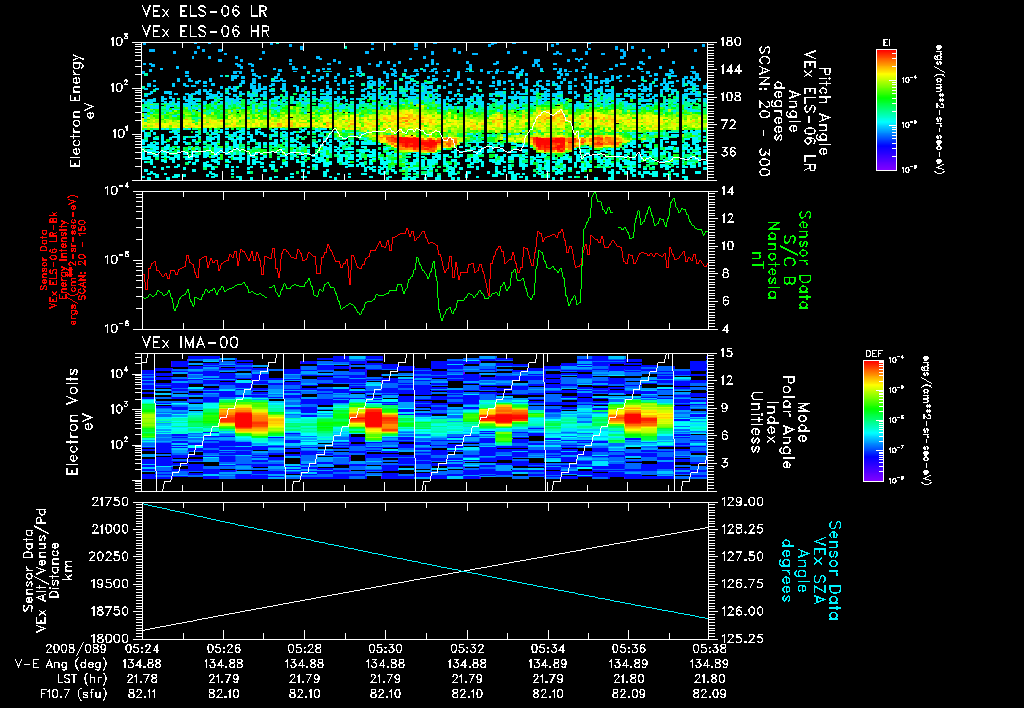Click the 72 tick on the pitch angle axis

tap(726, 124)
